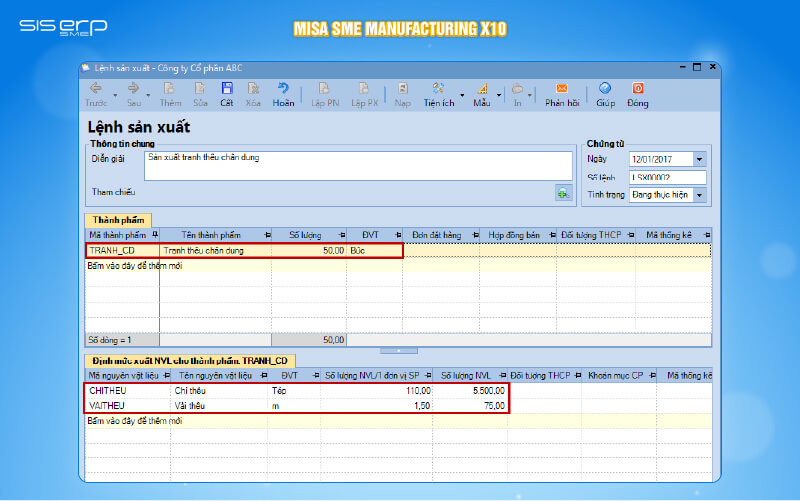Click quantity cell 50,00 in TRANH_CD row

309,250
